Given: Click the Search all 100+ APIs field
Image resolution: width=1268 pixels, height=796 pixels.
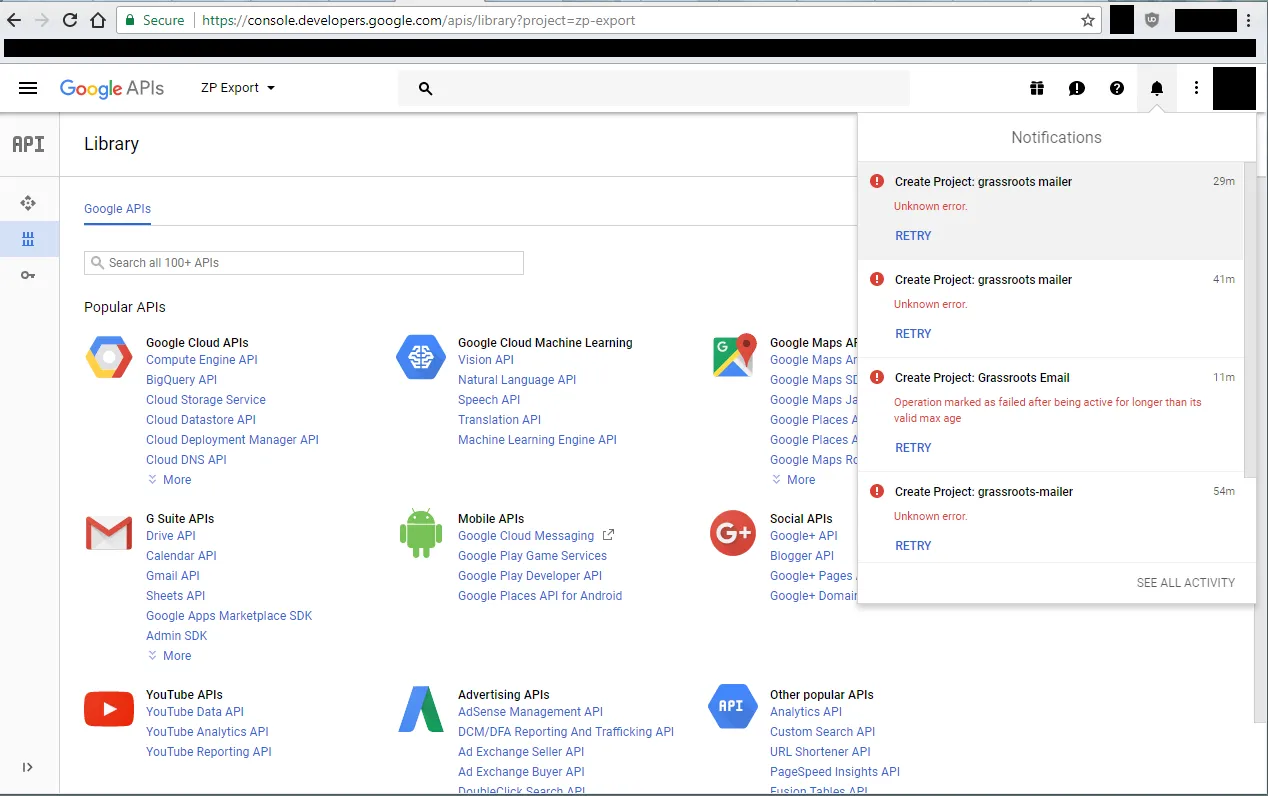Looking at the screenshot, I should [x=304, y=263].
